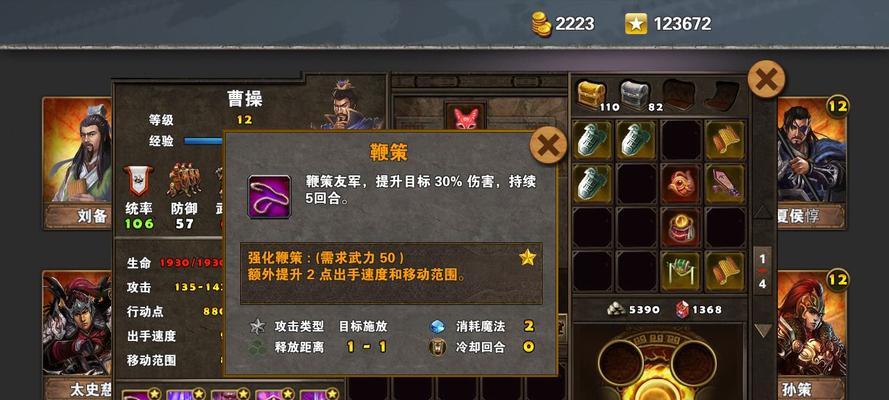Open the gold treasure chest tab
Image resolution: width=889 pixels, height=400 pixels.
click(592, 93)
